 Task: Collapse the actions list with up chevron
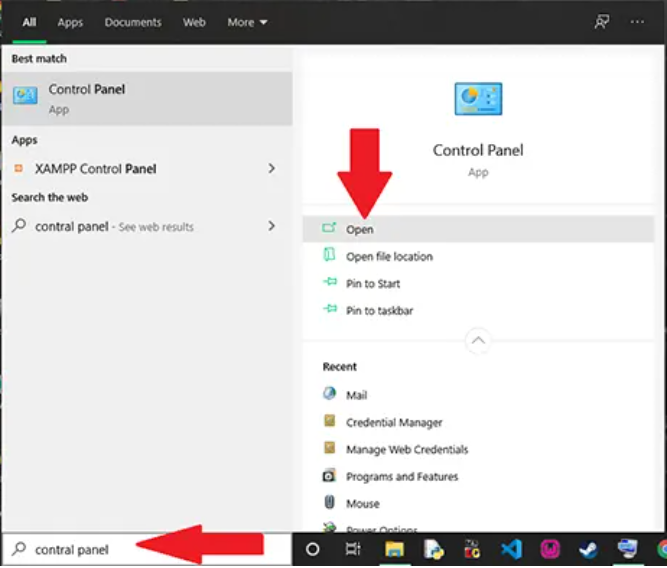pyautogui.click(x=478, y=340)
